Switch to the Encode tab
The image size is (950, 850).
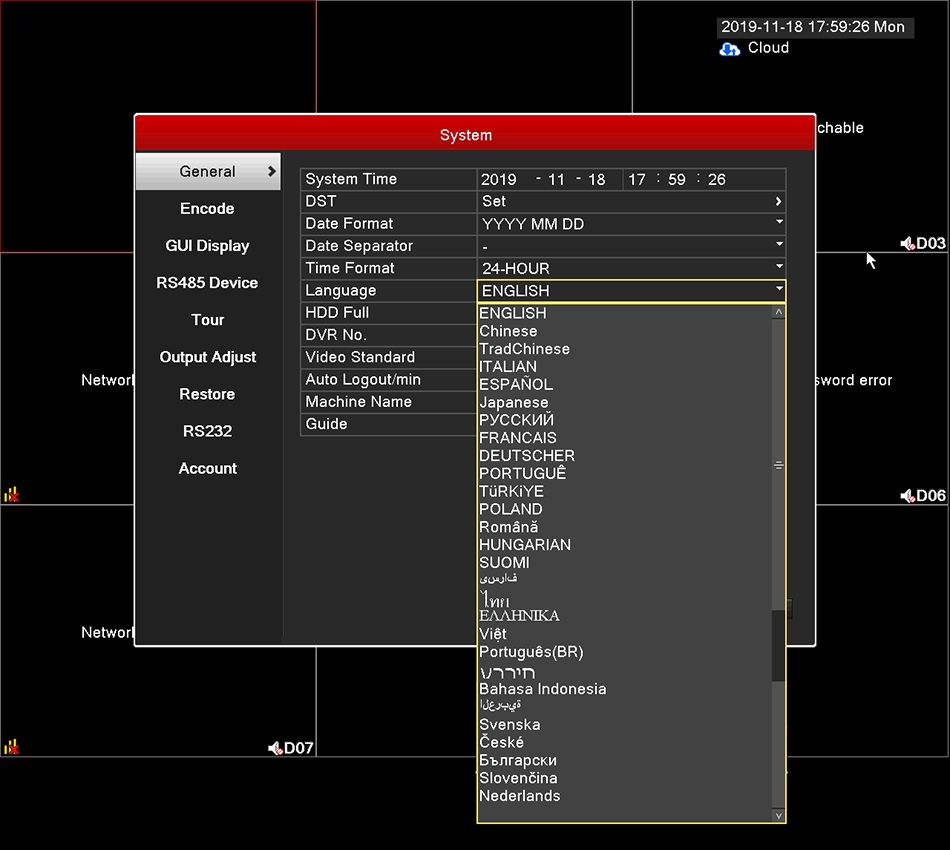click(x=207, y=208)
